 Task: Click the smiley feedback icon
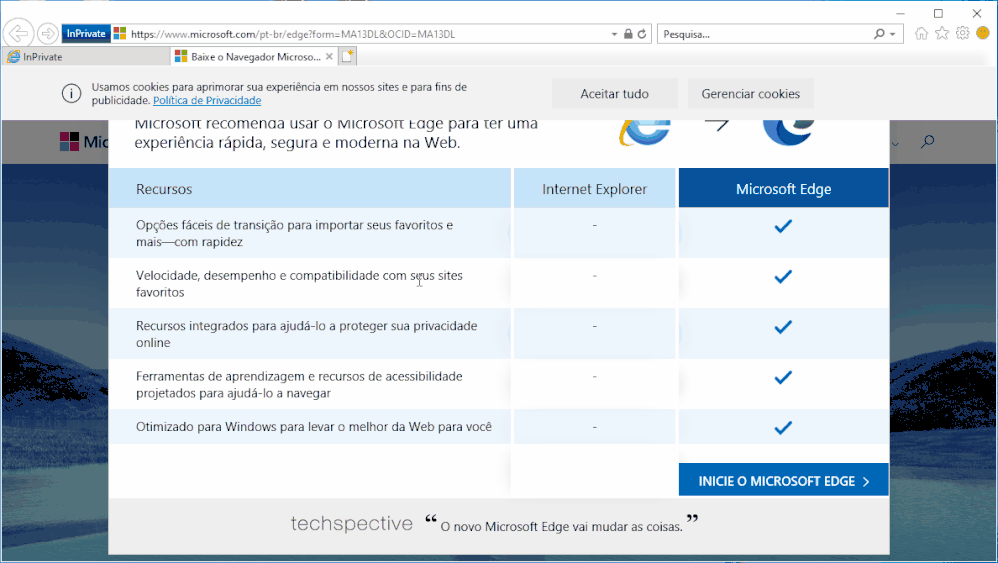click(983, 33)
